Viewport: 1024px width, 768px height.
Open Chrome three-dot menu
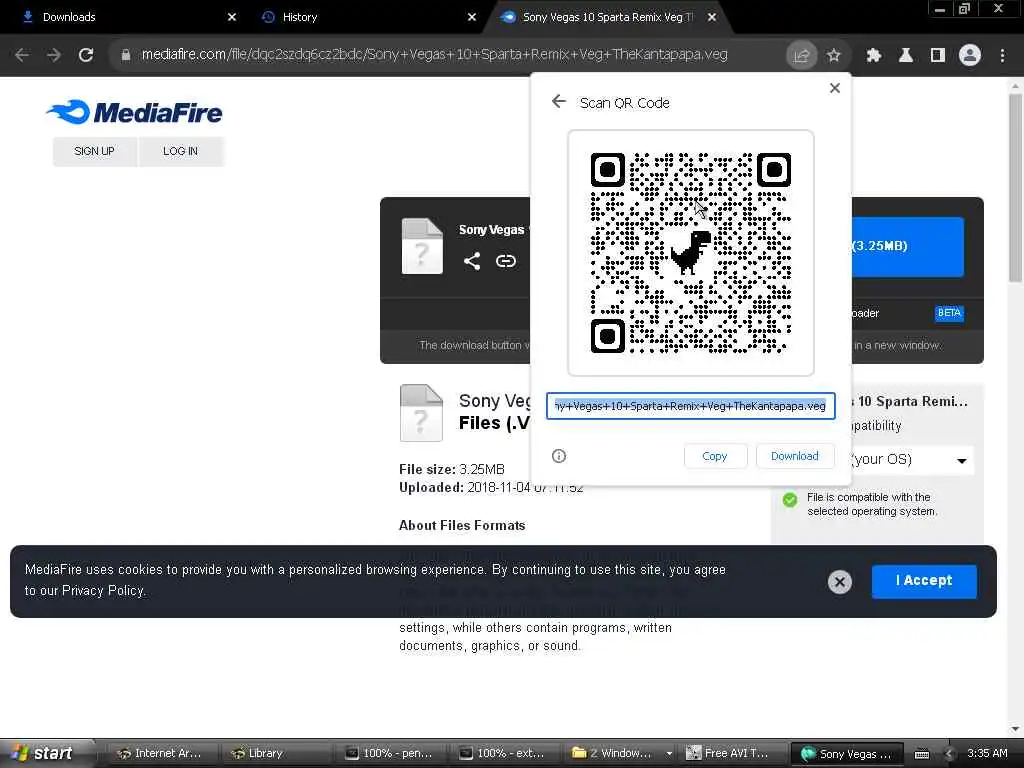[1002, 56]
